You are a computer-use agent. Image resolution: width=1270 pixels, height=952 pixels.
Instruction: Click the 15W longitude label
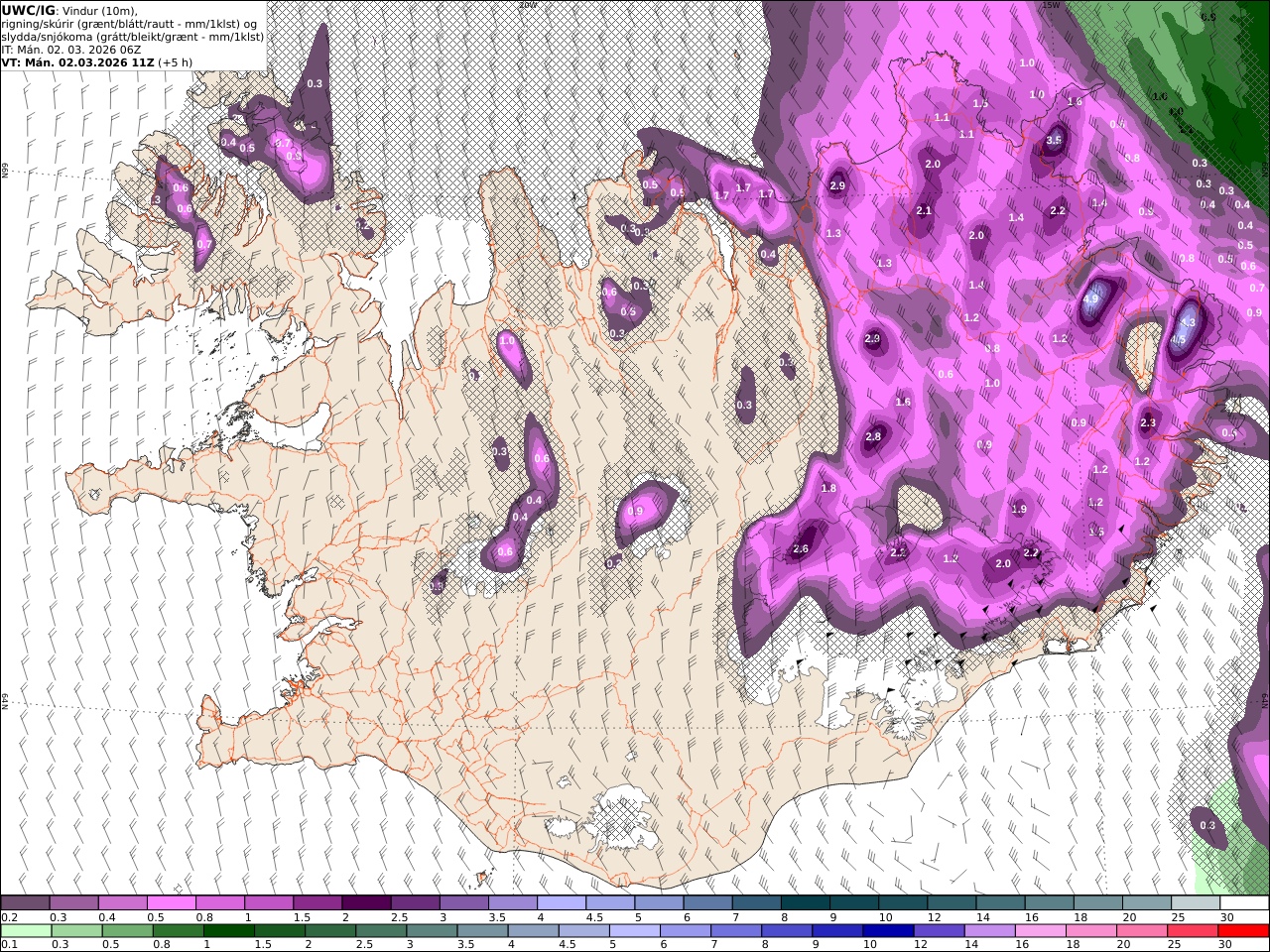pos(1051,5)
